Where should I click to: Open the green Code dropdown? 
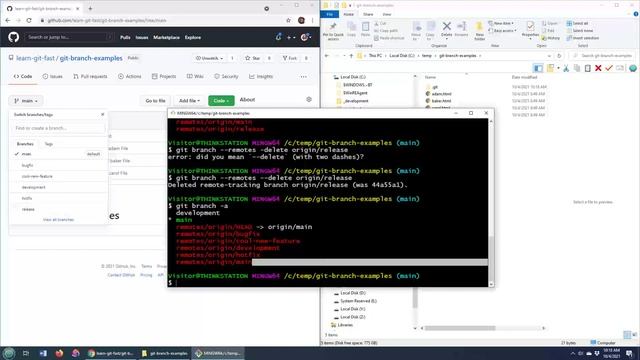[x=221, y=100]
